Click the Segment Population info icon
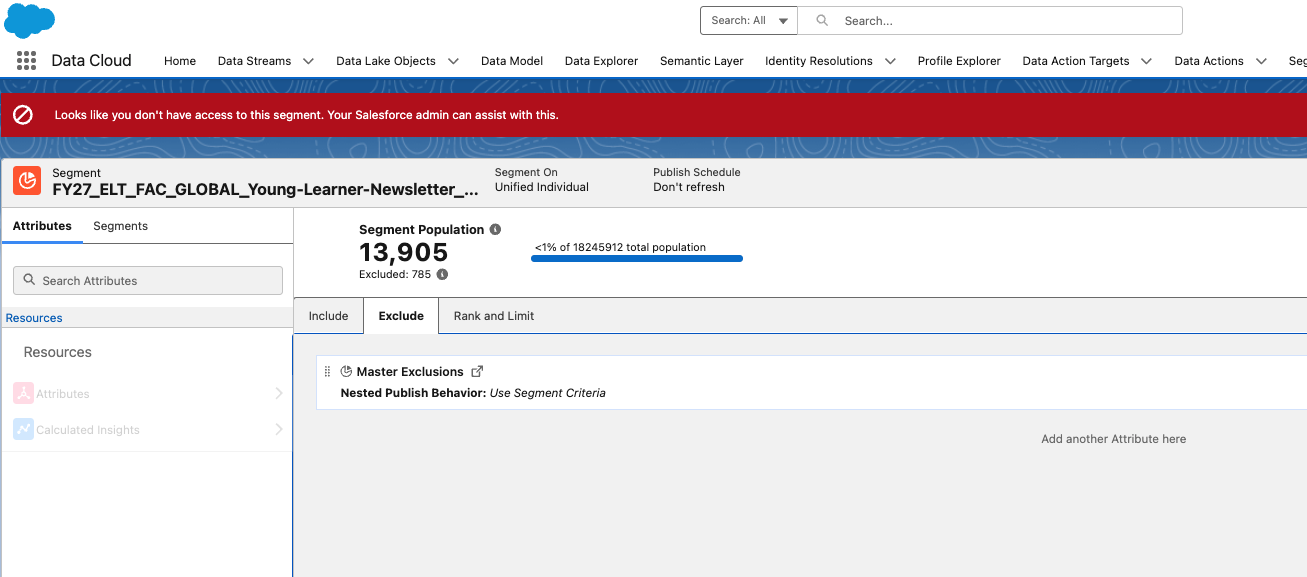This screenshot has width=1307, height=577. 496,230
